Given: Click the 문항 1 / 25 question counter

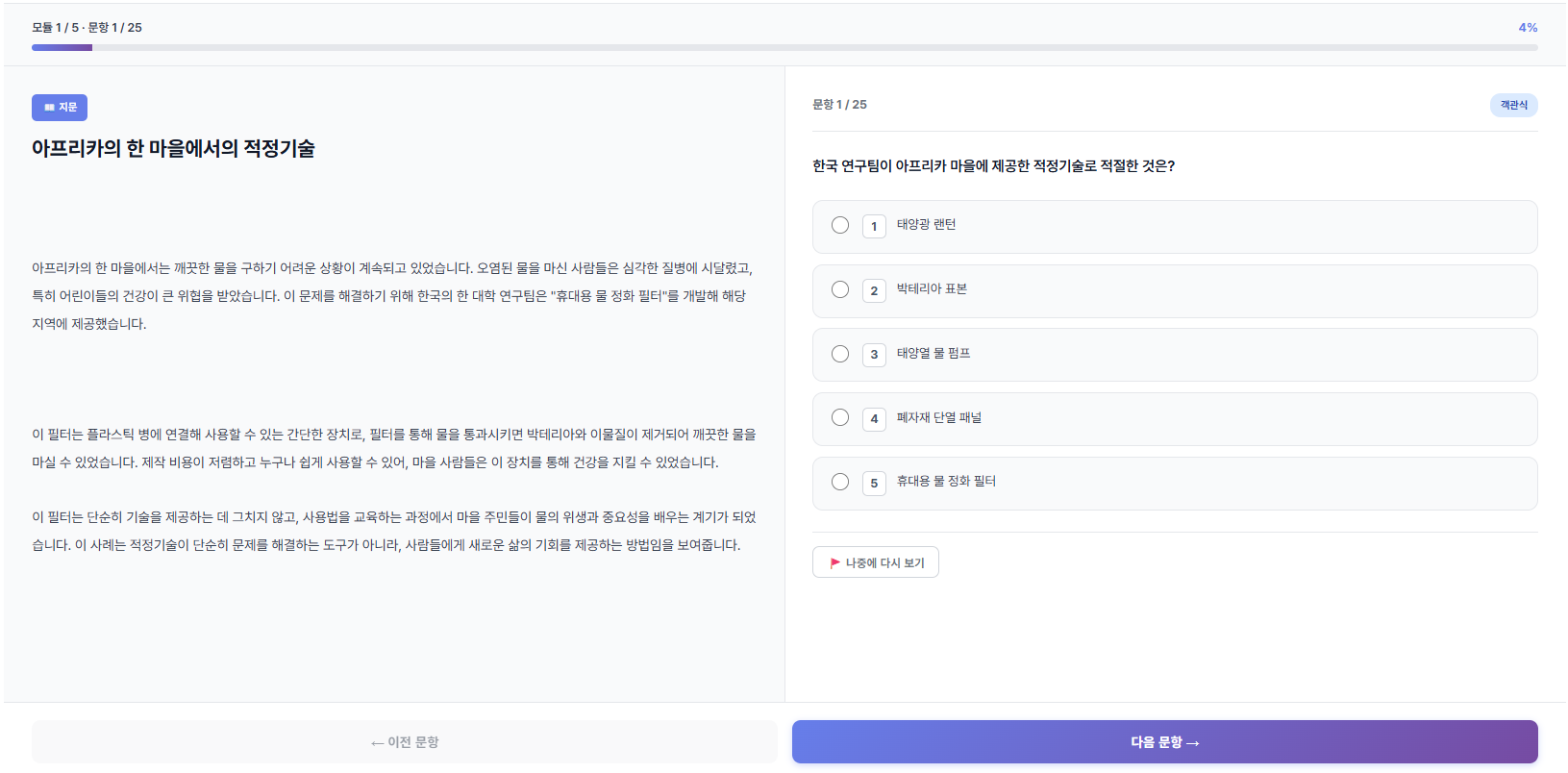Looking at the screenshot, I should (x=839, y=105).
